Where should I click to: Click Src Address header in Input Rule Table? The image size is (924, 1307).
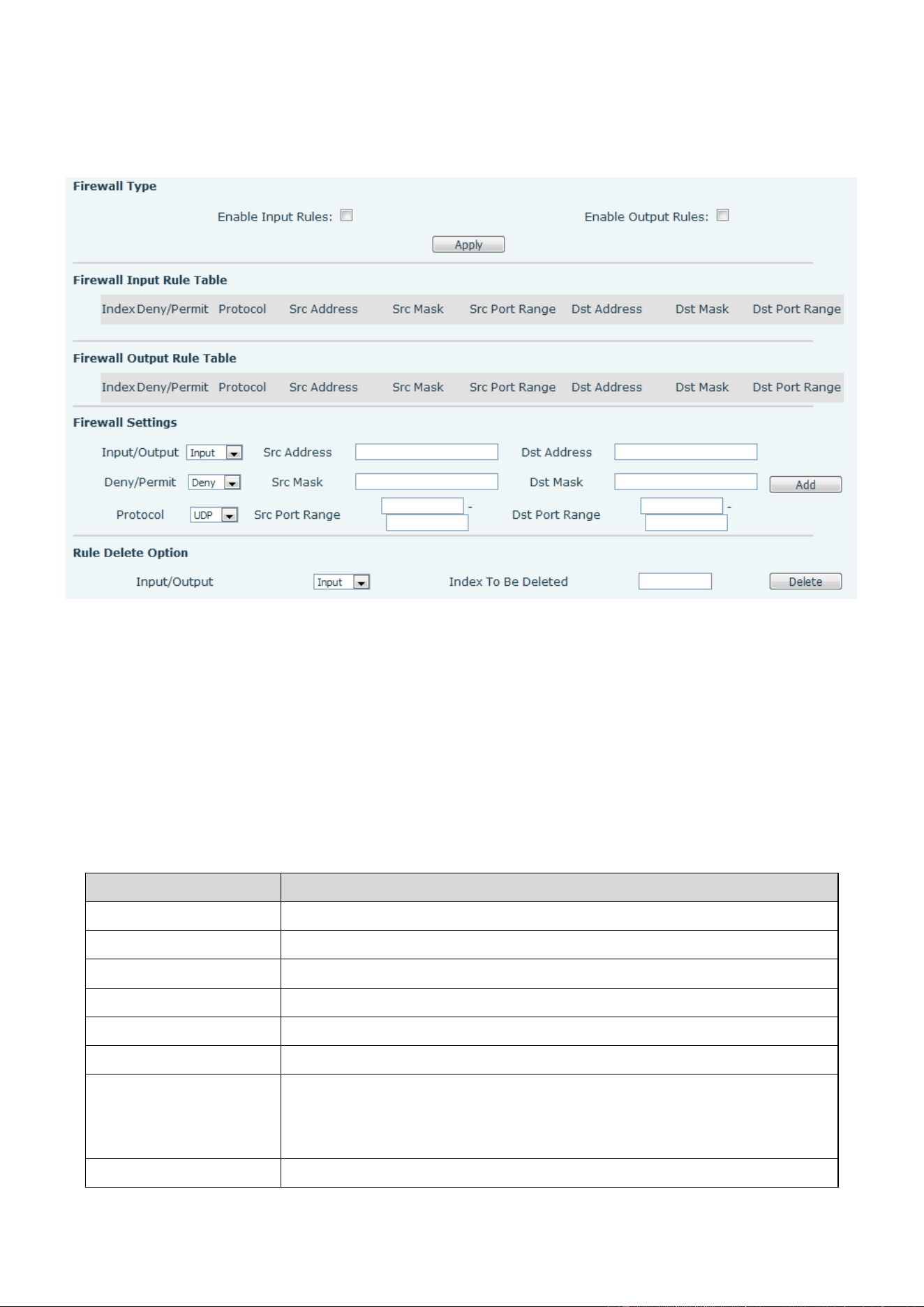tap(323, 309)
